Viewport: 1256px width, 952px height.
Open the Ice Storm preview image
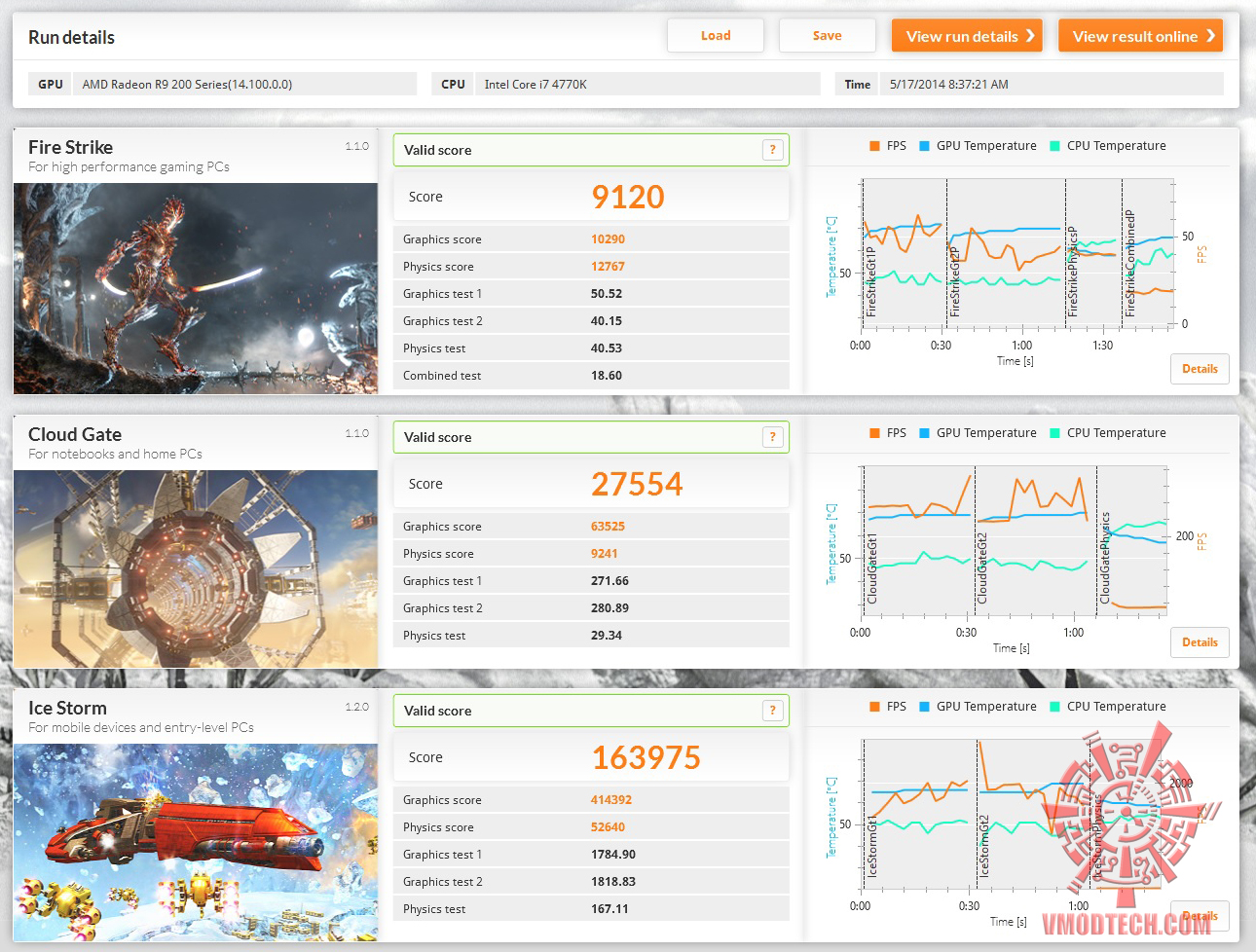coord(196,842)
